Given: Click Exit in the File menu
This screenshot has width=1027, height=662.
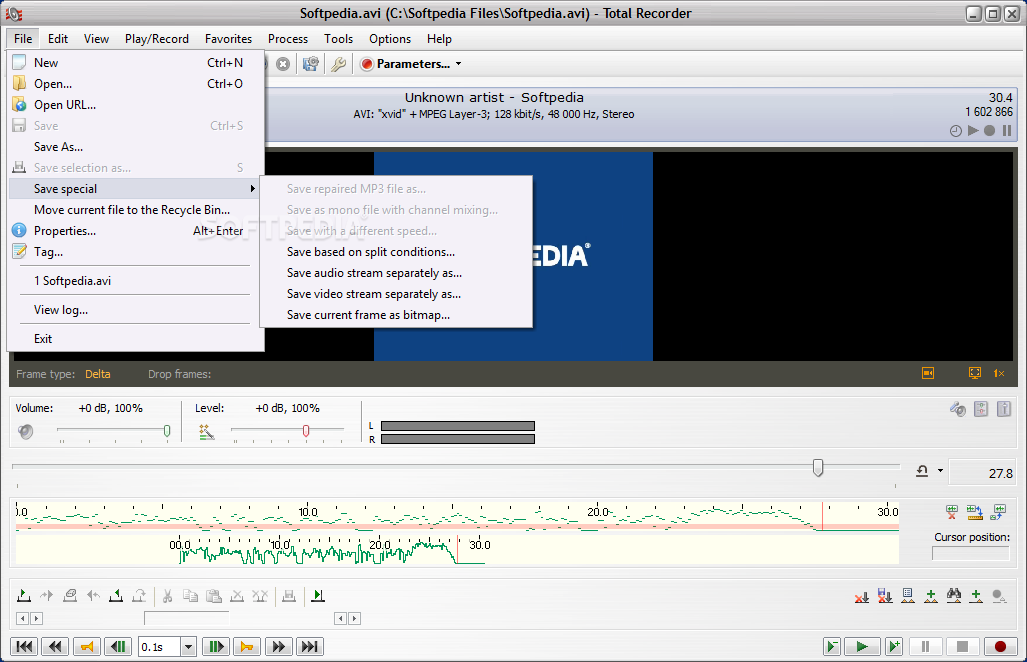Looking at the screenshot, I should [x=136, y=339].
